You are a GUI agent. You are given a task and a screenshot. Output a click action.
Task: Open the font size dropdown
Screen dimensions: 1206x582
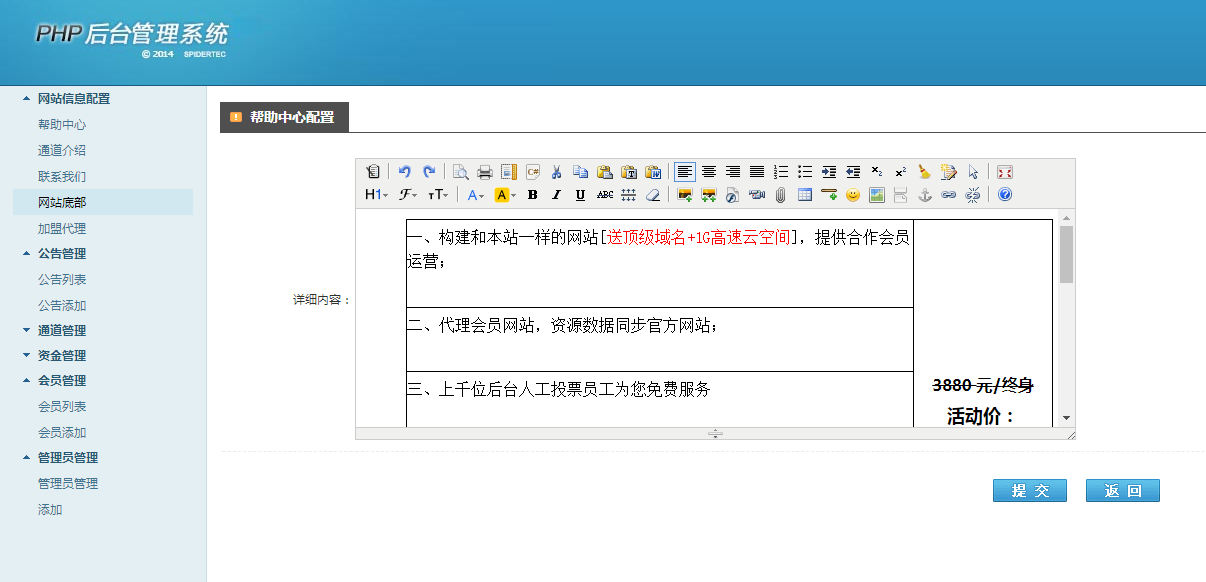coord(438,194)
